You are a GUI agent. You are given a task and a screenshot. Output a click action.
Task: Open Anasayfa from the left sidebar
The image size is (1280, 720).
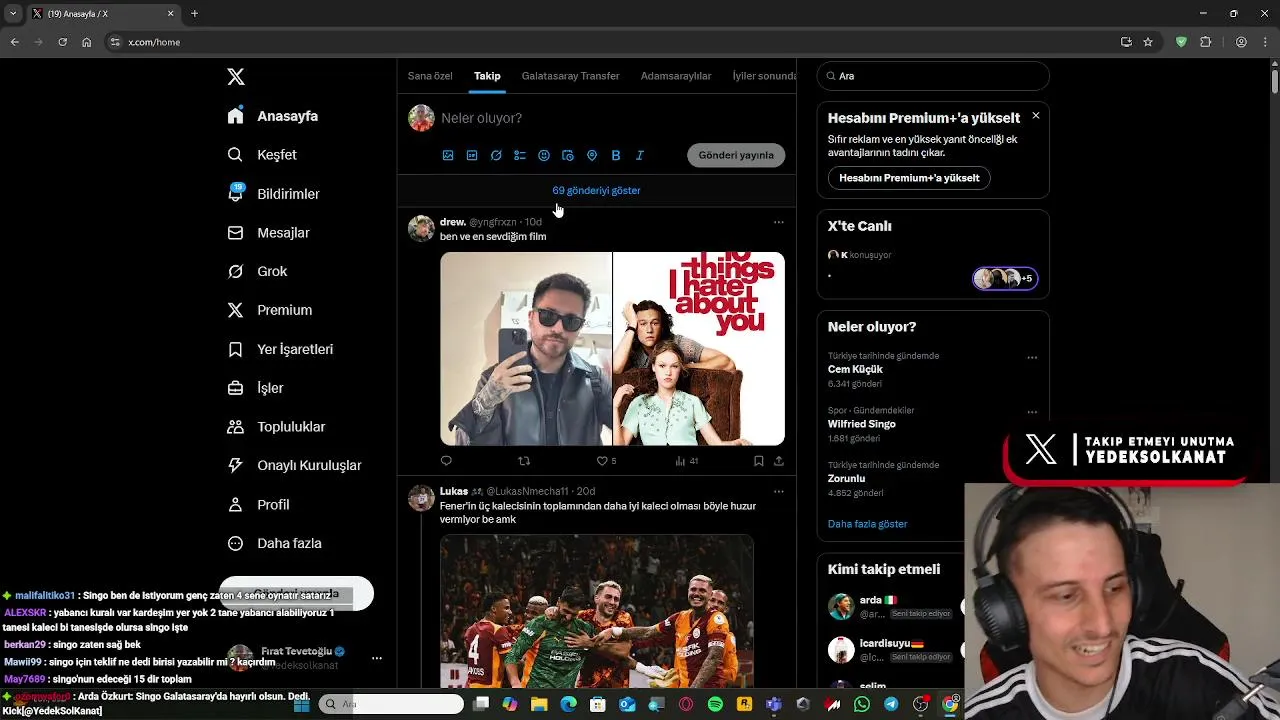pos(273,116)
